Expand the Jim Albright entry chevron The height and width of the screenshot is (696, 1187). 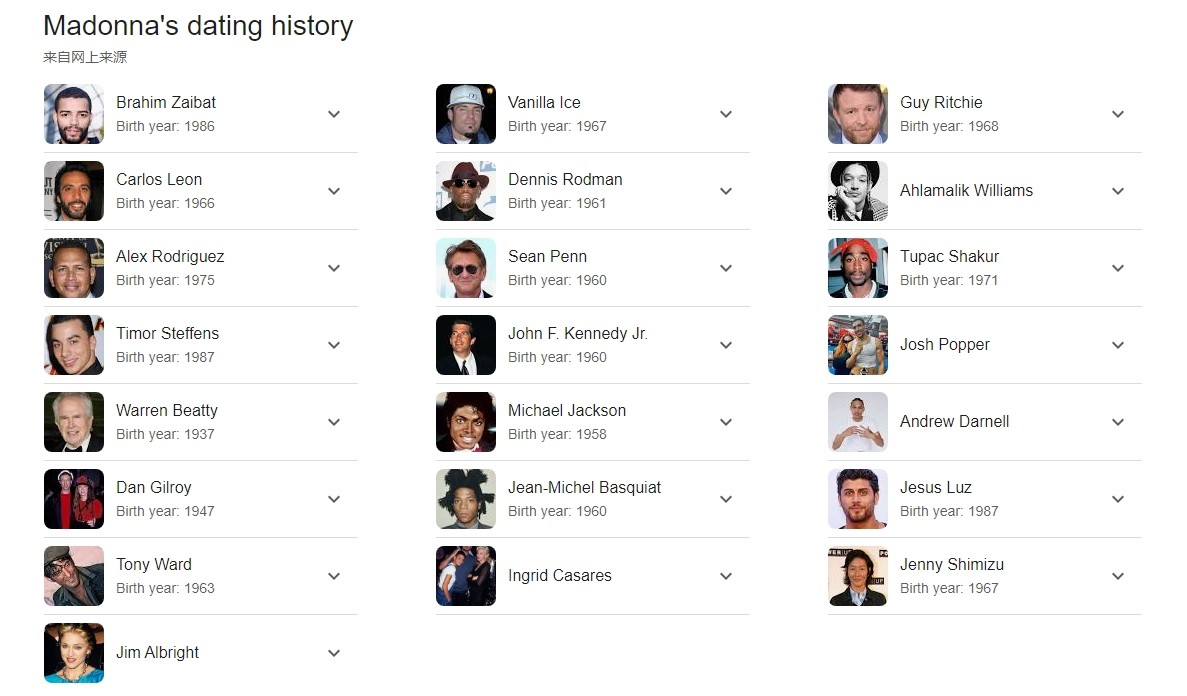pos(334,653)
